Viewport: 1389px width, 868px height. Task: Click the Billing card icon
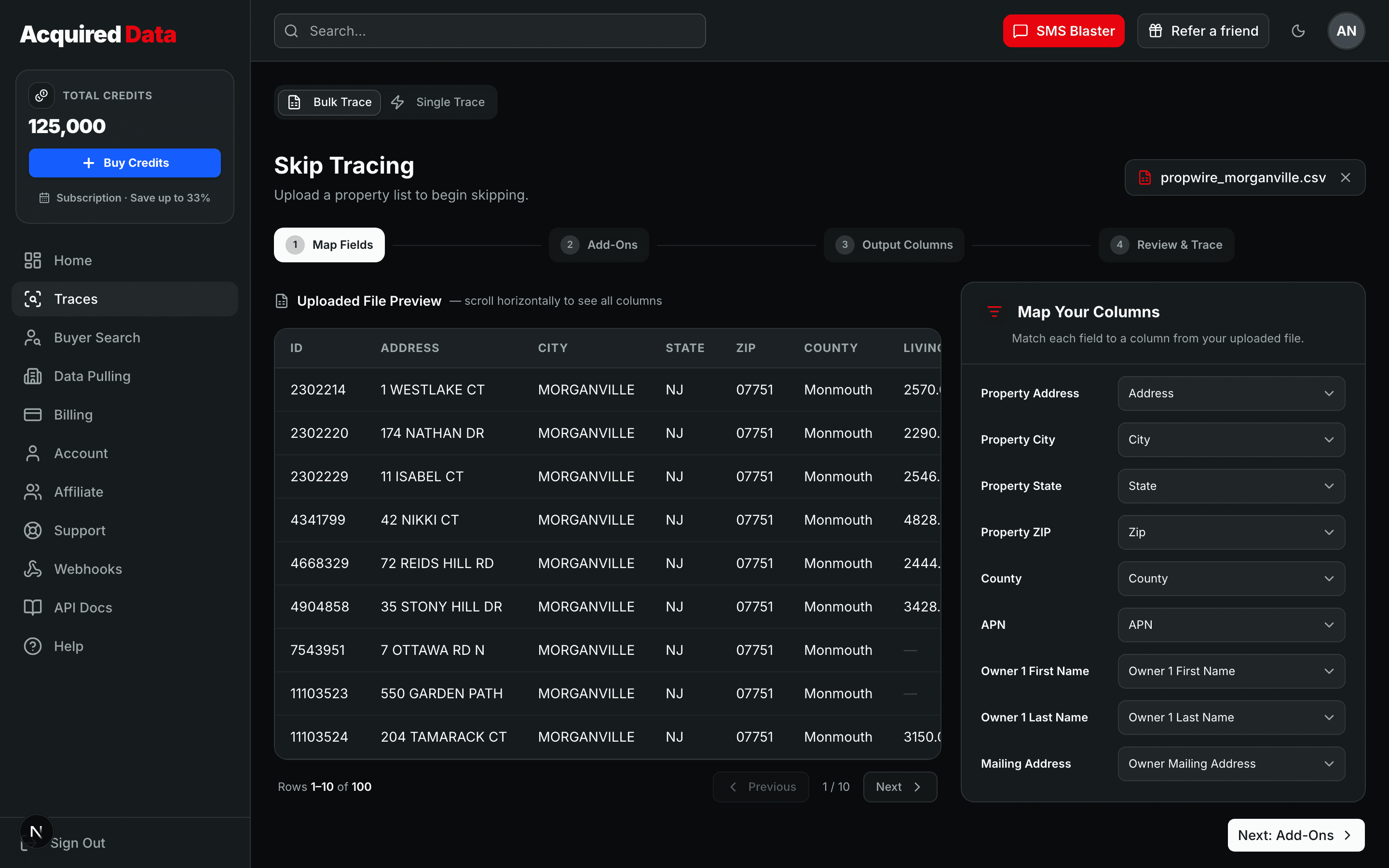[33, 415]
